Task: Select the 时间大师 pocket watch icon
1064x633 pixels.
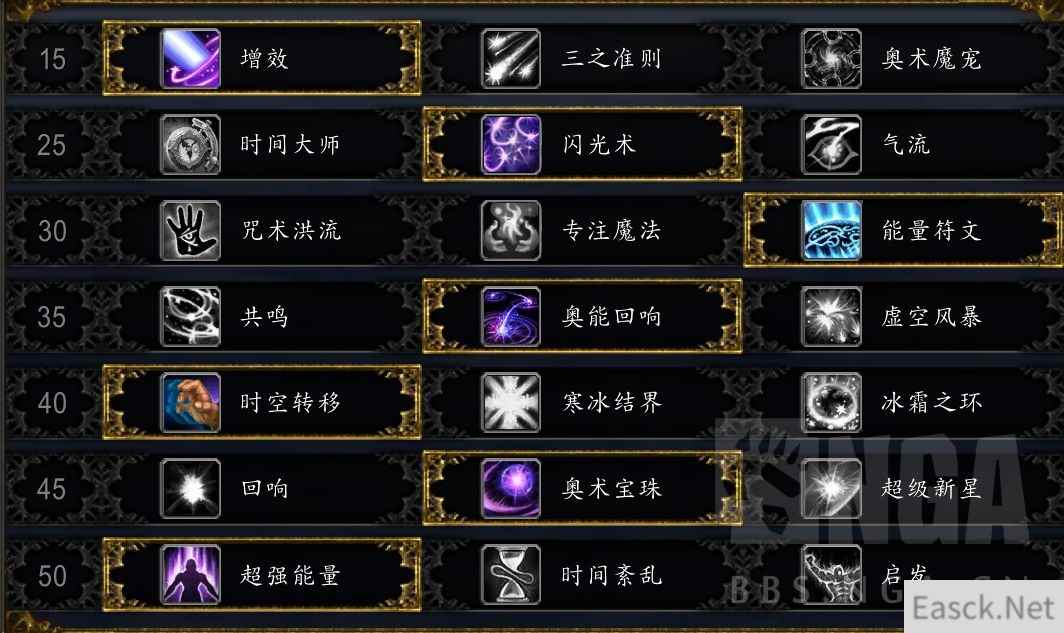Action: (191, 145)
